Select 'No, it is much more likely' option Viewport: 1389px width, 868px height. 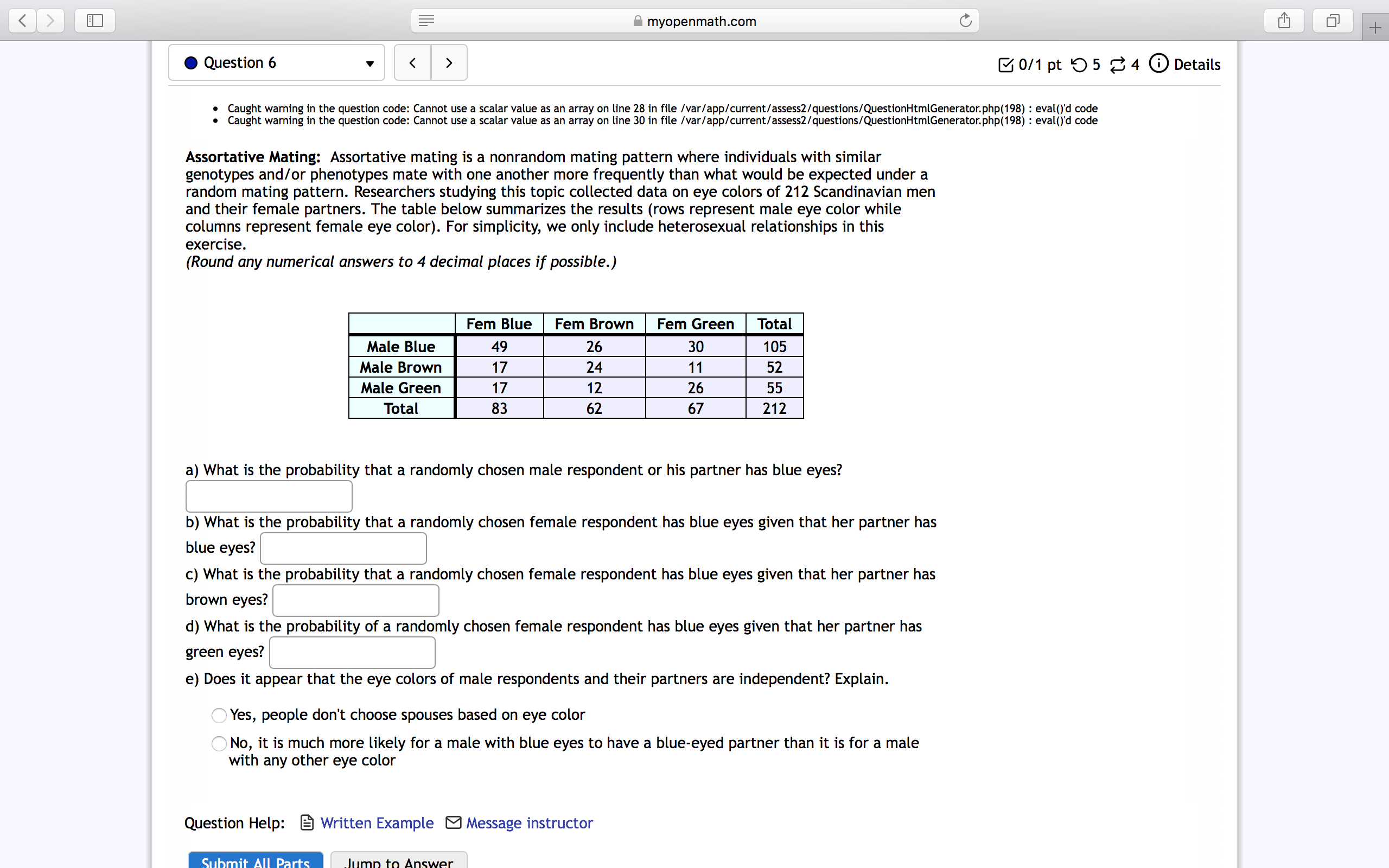pos(219,744)
